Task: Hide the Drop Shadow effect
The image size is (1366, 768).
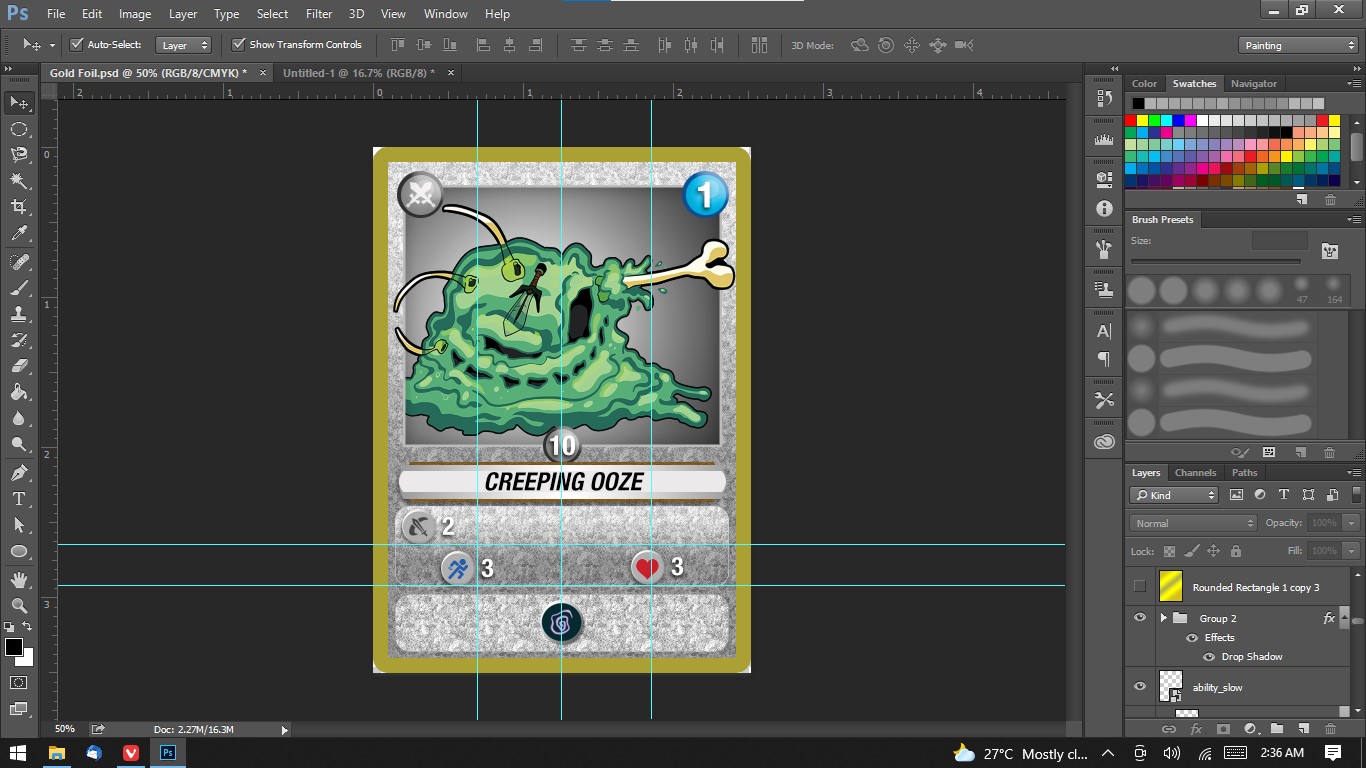Action: coord(1209,657)
